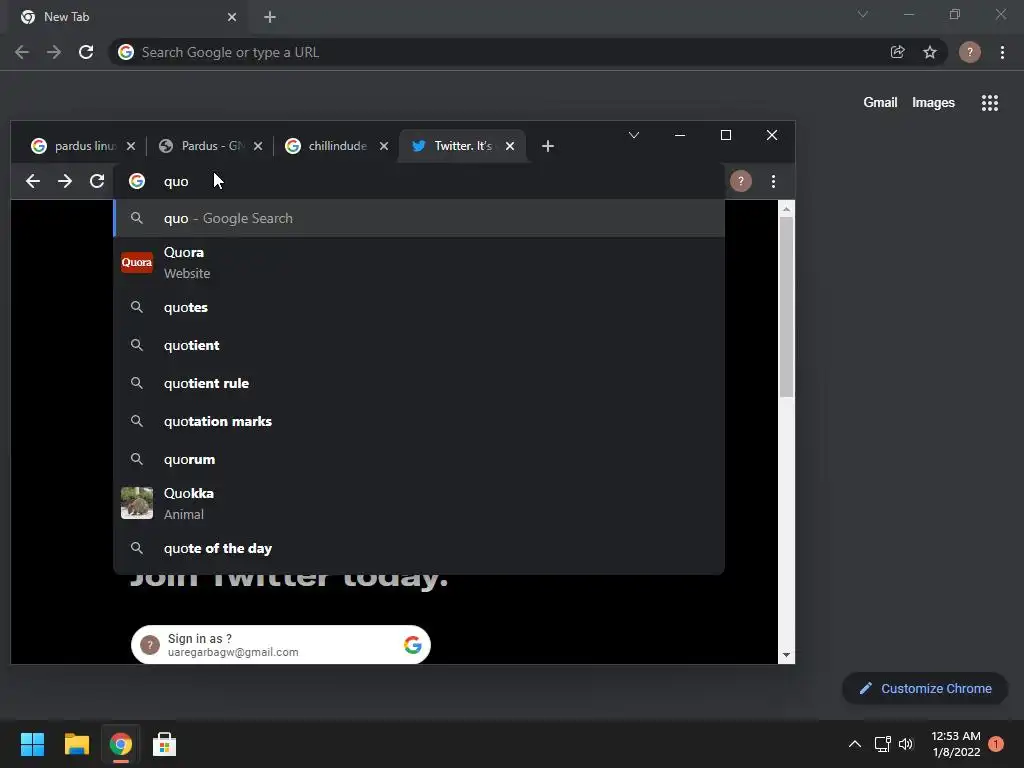The image size is (1024, 768).
Task: Open the three-dot menu of the front Chrome window
Action: tap(773, 181)
